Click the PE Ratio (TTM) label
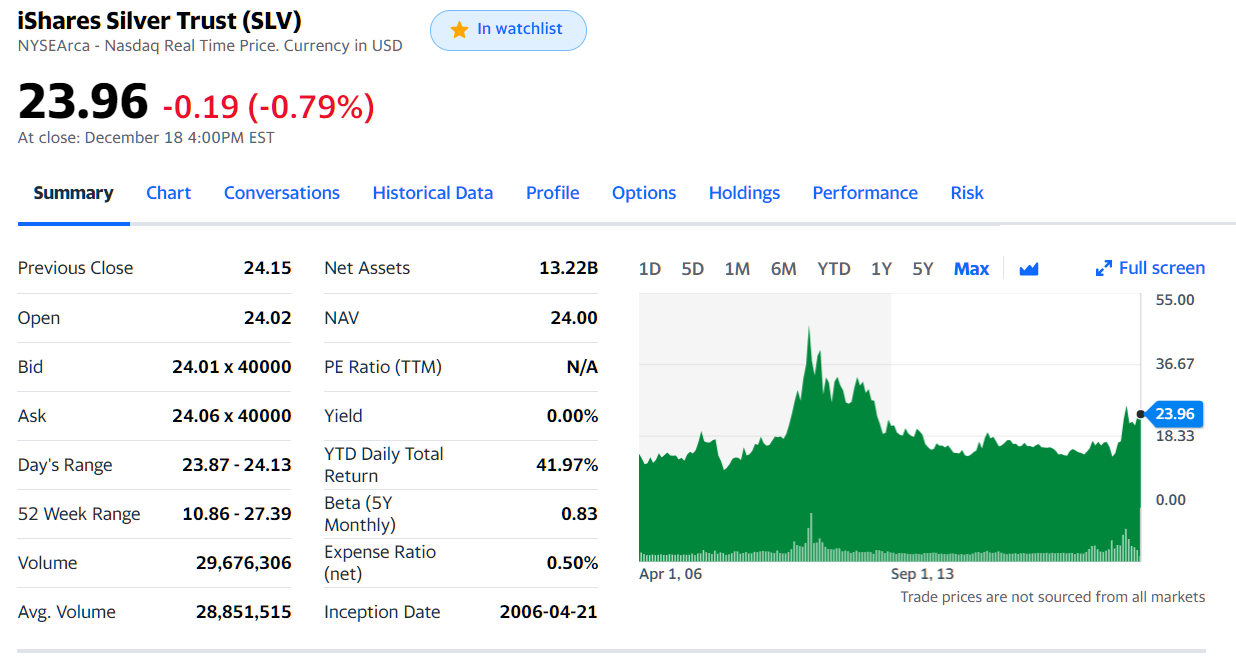Screen dimensions: 1236x660 383,367
